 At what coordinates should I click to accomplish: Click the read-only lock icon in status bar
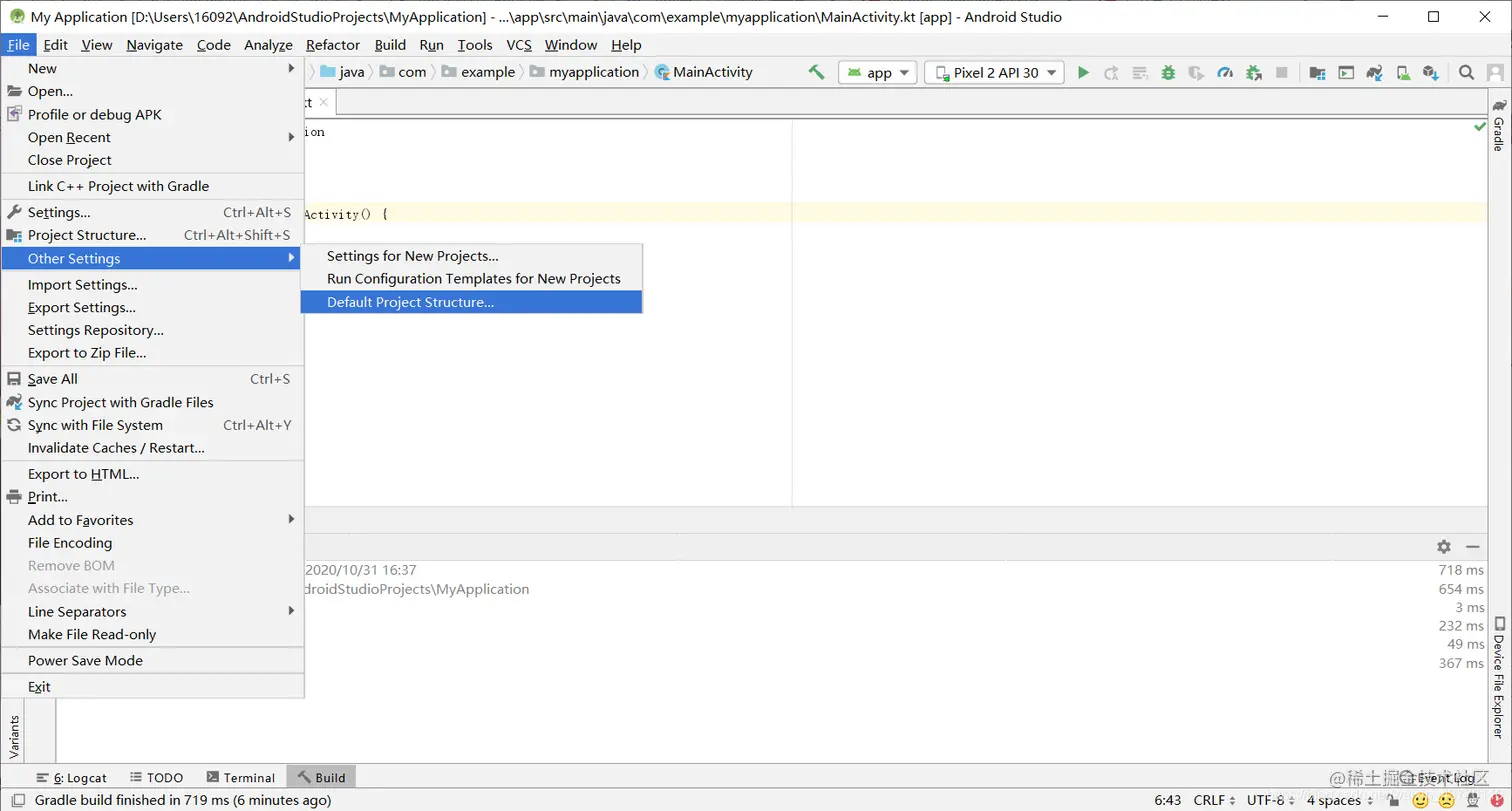tap(1394, 800)
